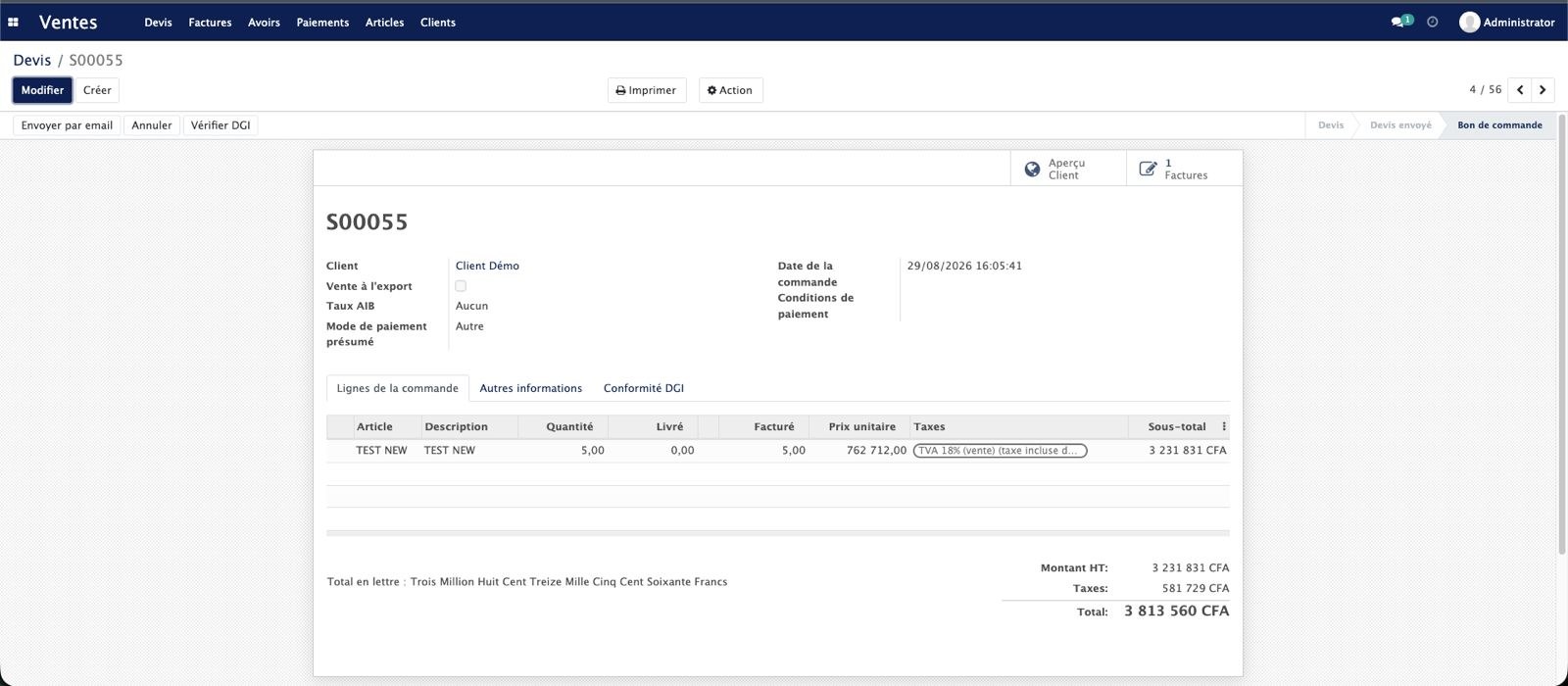Click Vérifier DGI button

pos(220,125)
